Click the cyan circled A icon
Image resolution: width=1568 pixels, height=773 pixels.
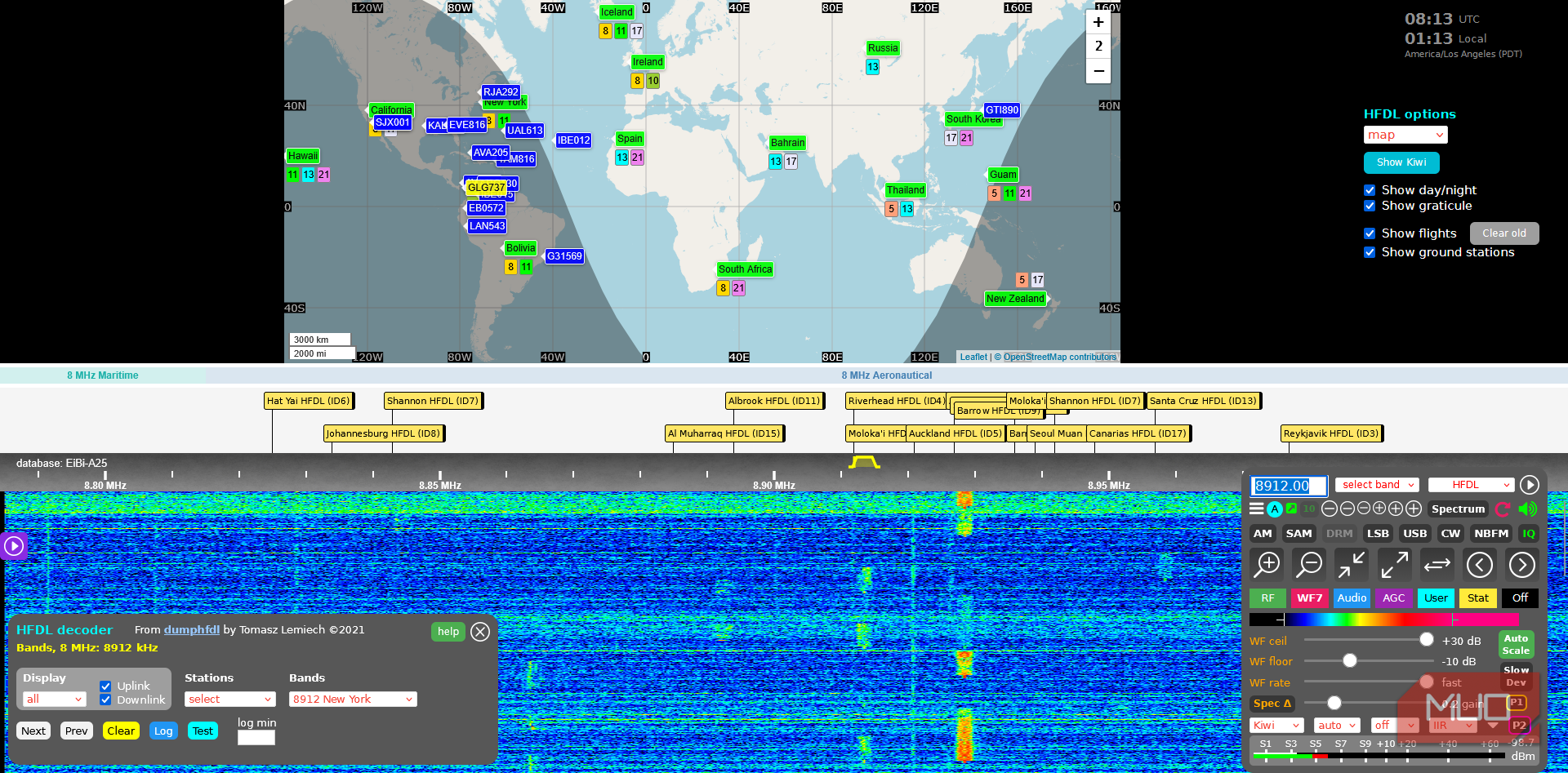[1275, 509]
